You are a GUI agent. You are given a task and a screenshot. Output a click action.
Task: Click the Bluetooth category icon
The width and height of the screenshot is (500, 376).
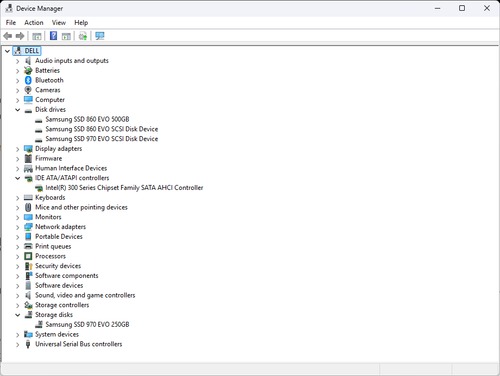[28, 80]
